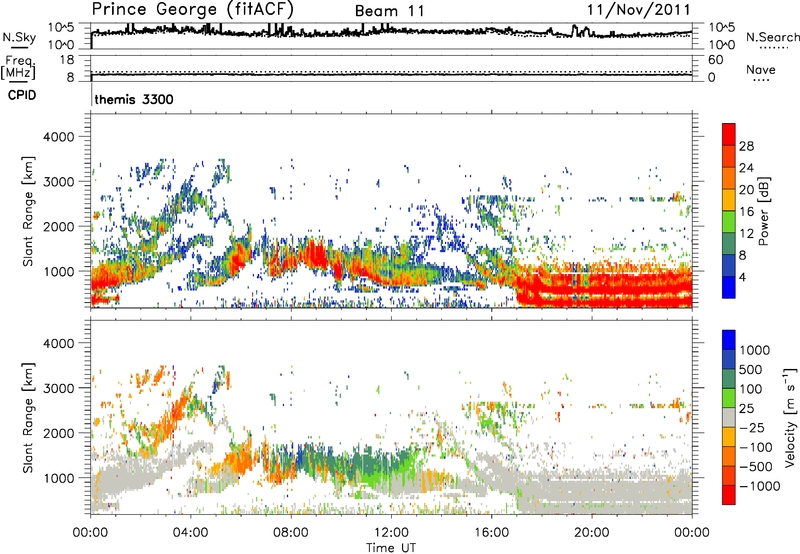
Task: Click the '28' power colorbar tick label
Action: (x=746, y=146)
